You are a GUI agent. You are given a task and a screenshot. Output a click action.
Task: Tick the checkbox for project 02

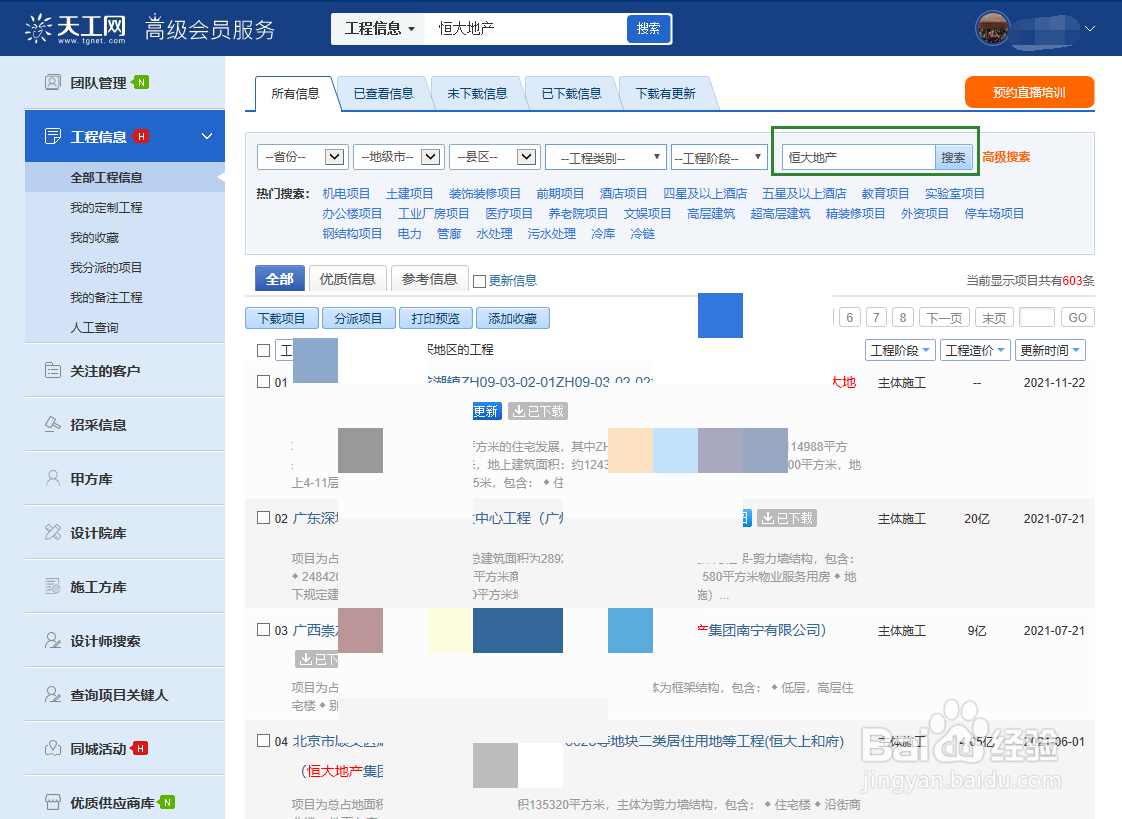263,518
